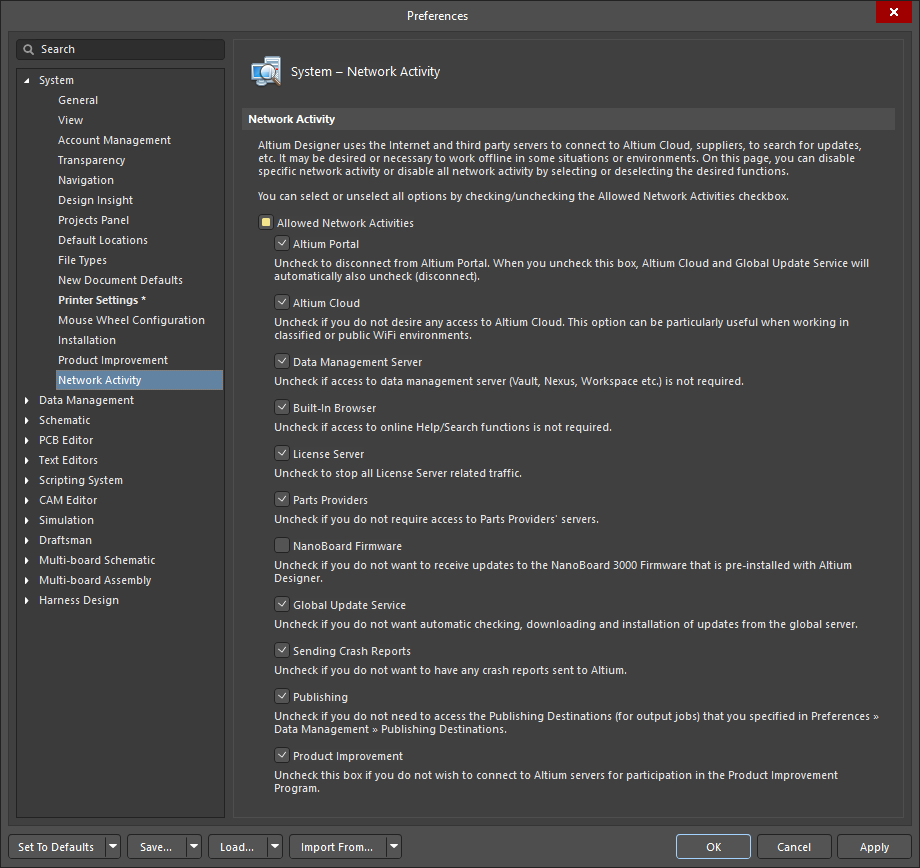Select Network Activity in tree
The image size is (920, 868).
point(139,380)
